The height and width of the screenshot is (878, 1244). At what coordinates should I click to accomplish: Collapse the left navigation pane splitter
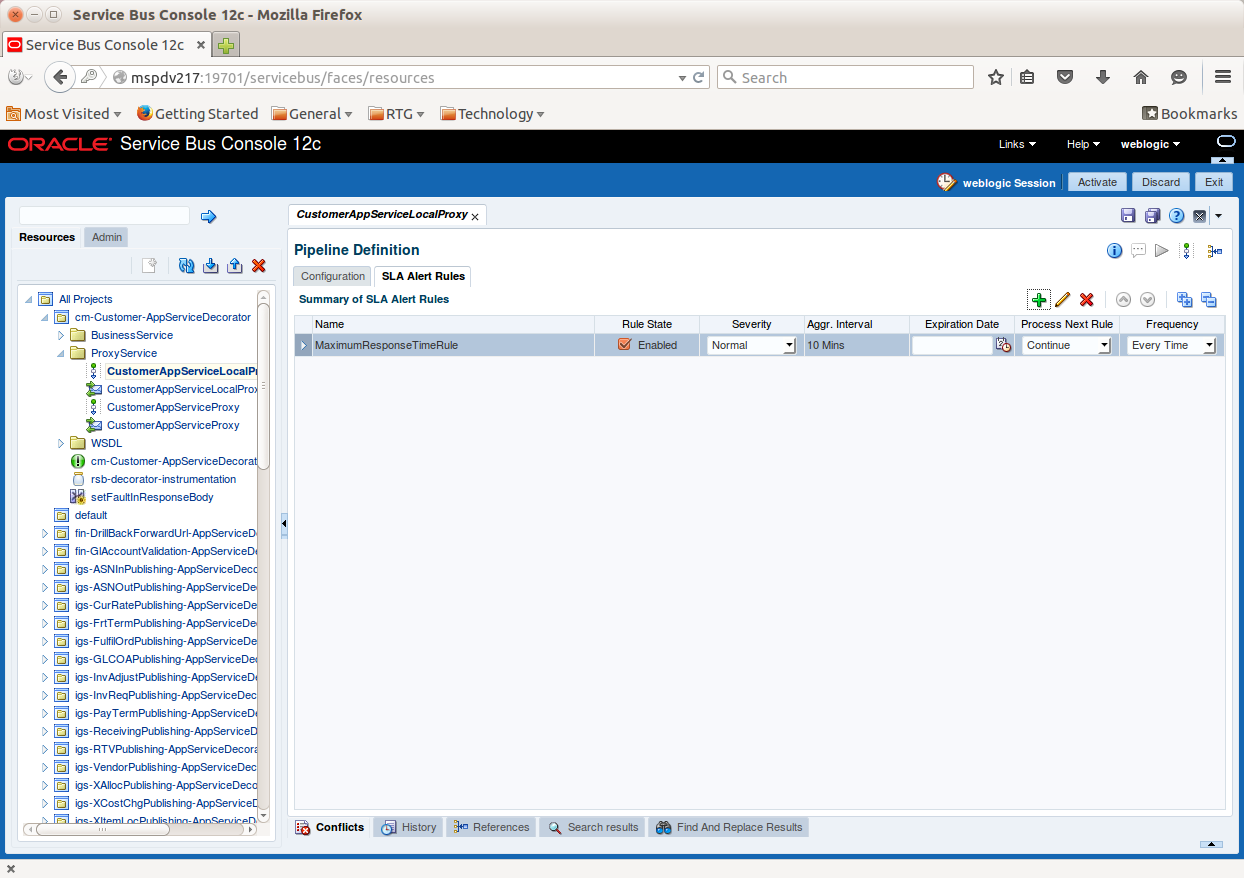tap(284, 523)
